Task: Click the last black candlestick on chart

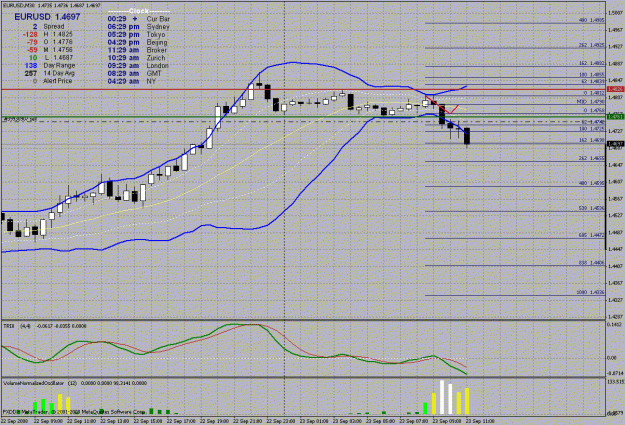Action: (x=467, y=136)
